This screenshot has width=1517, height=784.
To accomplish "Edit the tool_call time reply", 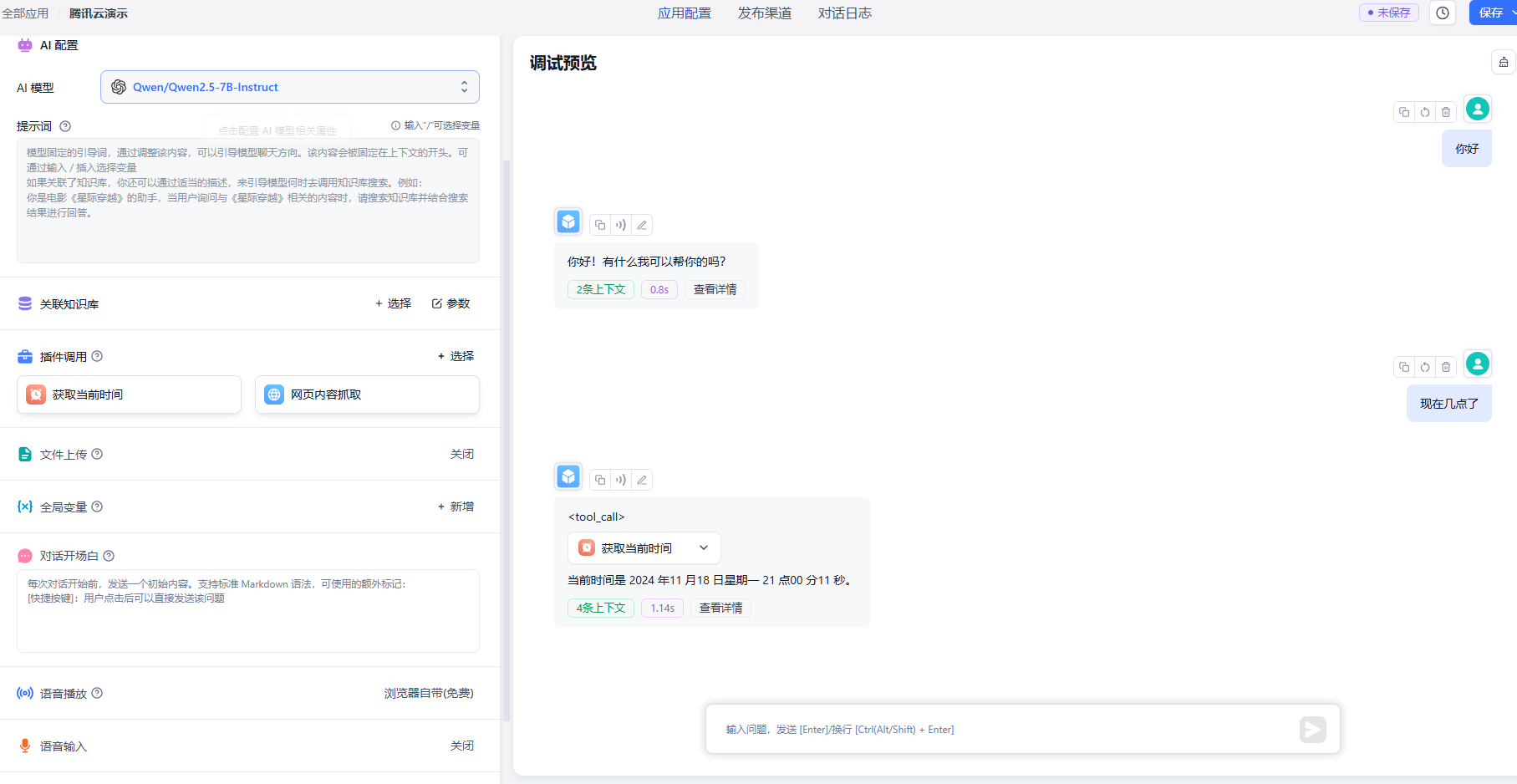I will (642, 480).
